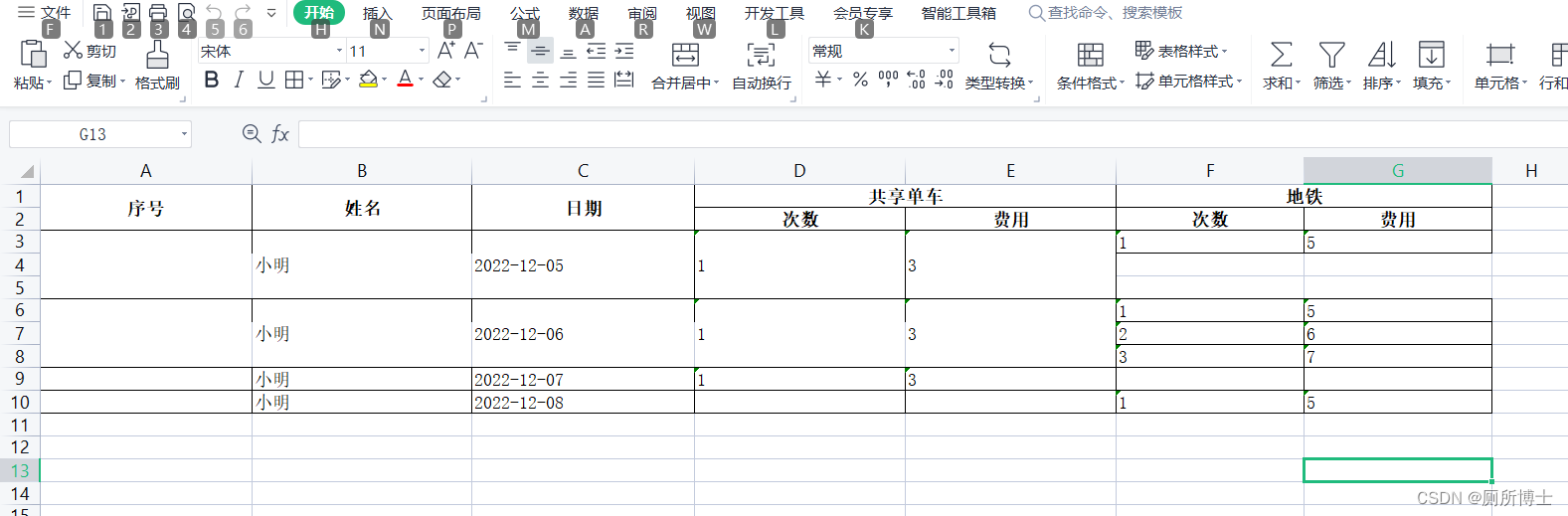Apply percent style format
Image resolution: width=1568 pixels, height=516 pixels.
point(861,80)
